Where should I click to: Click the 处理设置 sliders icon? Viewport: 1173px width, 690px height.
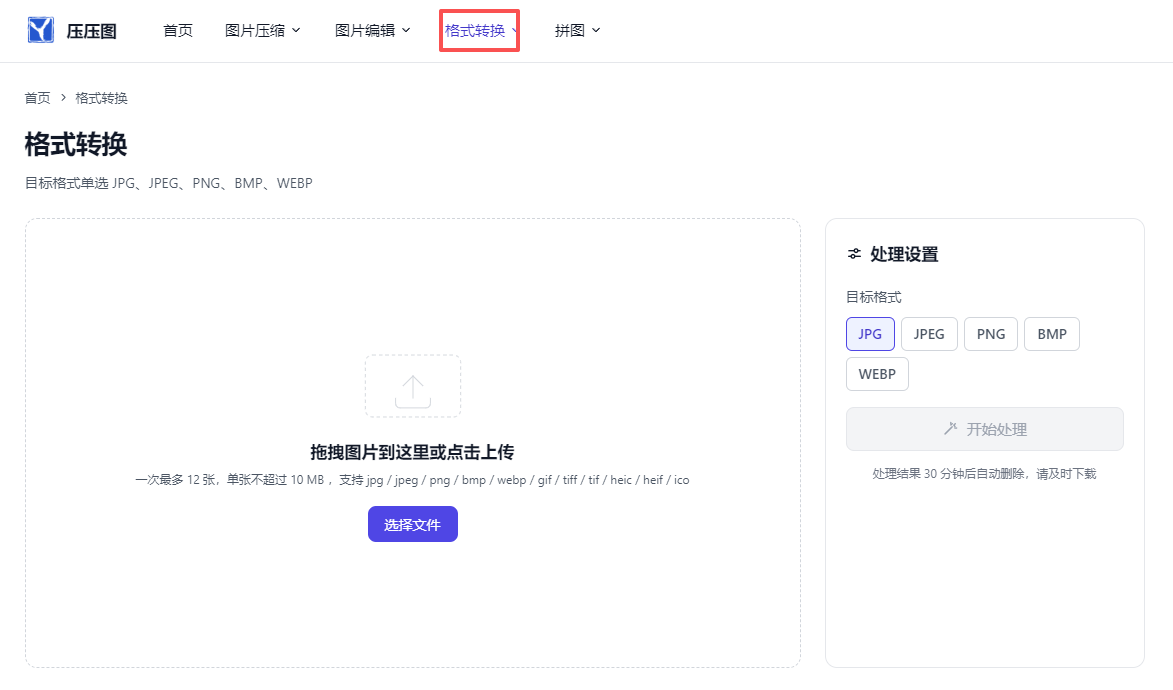854,254
